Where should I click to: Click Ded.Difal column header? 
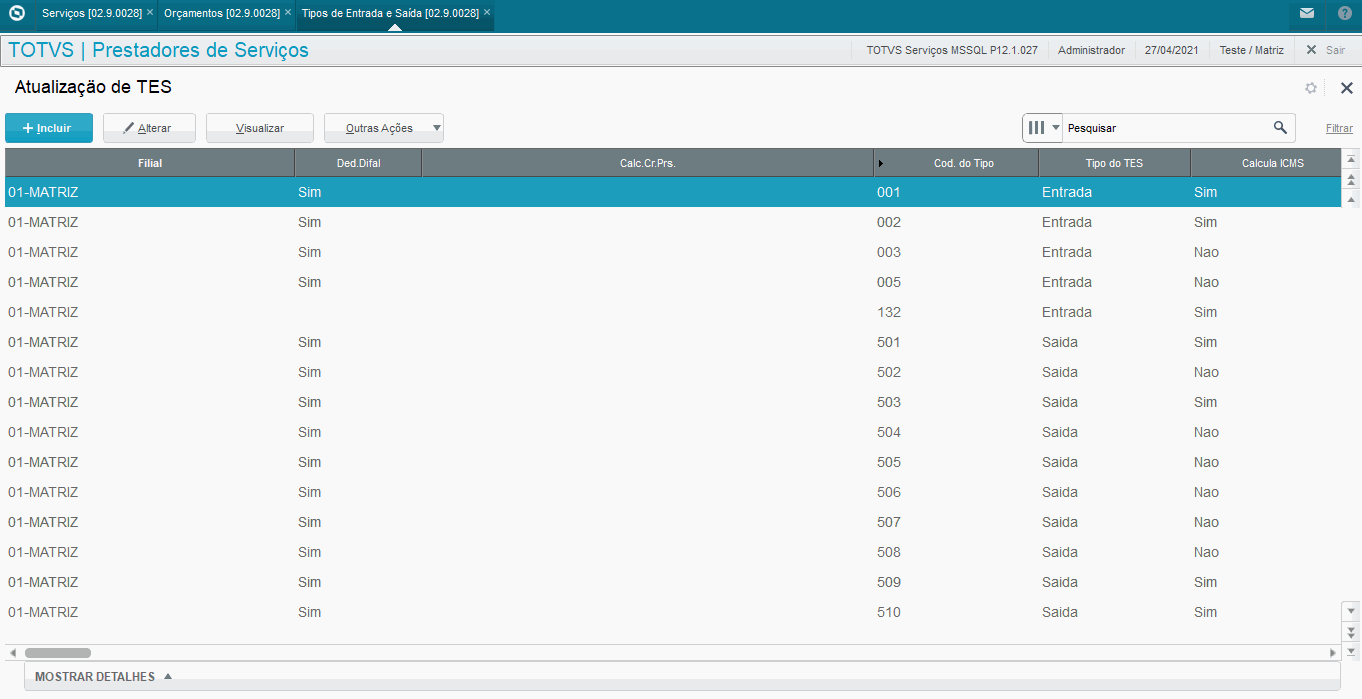(x=358, y=163)
